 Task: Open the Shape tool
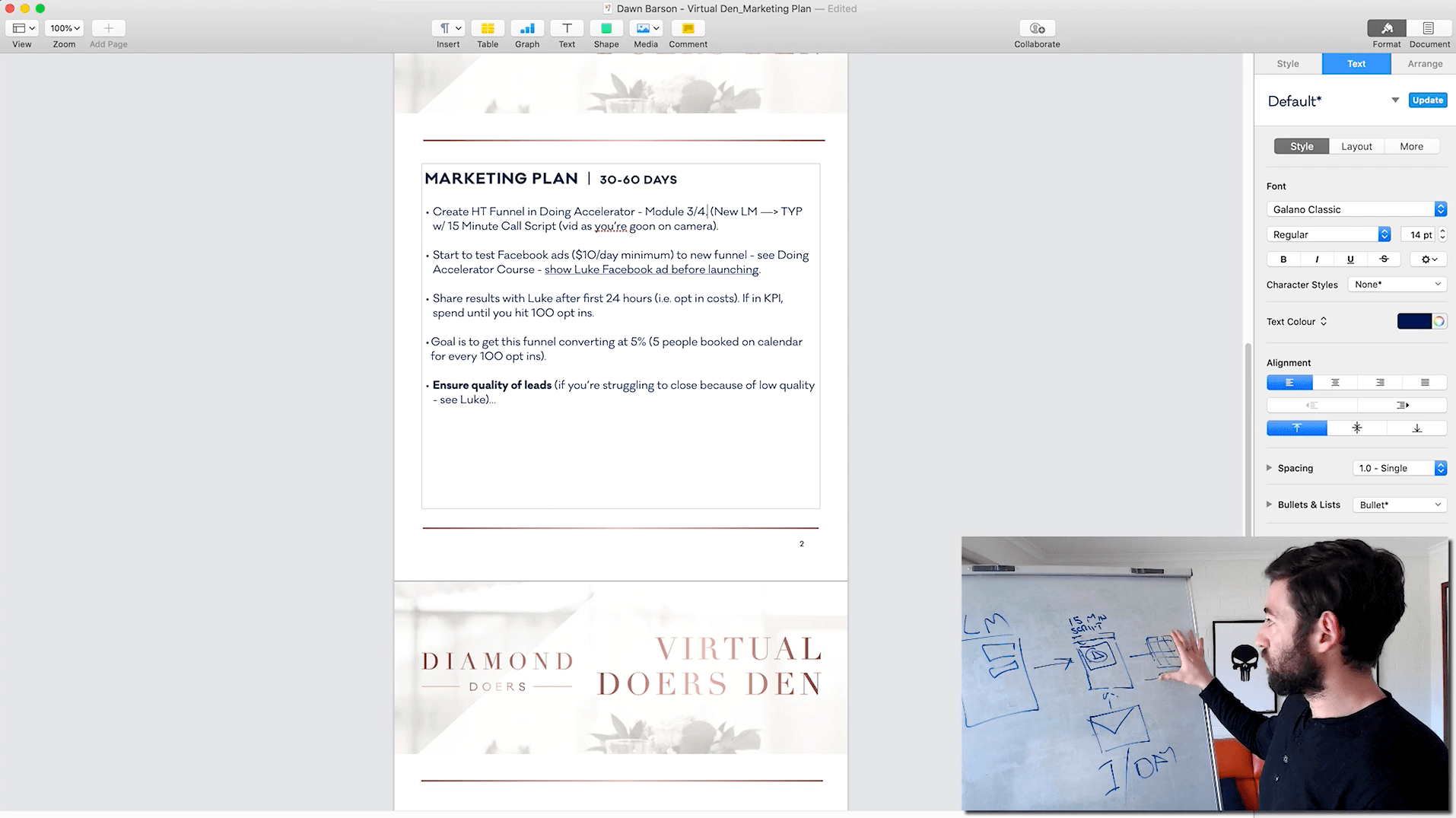click(x=606, y=29)
